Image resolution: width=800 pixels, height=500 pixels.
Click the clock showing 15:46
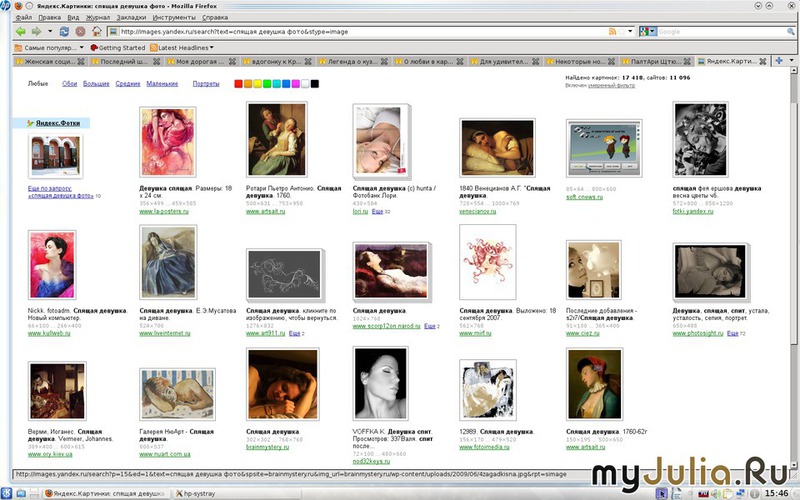(777, 493)
